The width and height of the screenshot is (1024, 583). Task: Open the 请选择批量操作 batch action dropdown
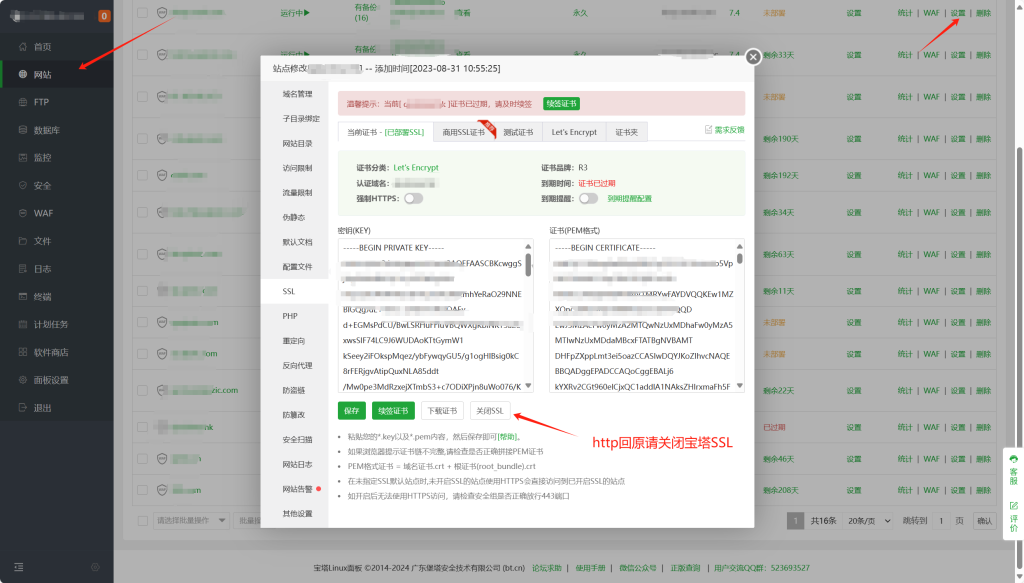coord(190,521)
